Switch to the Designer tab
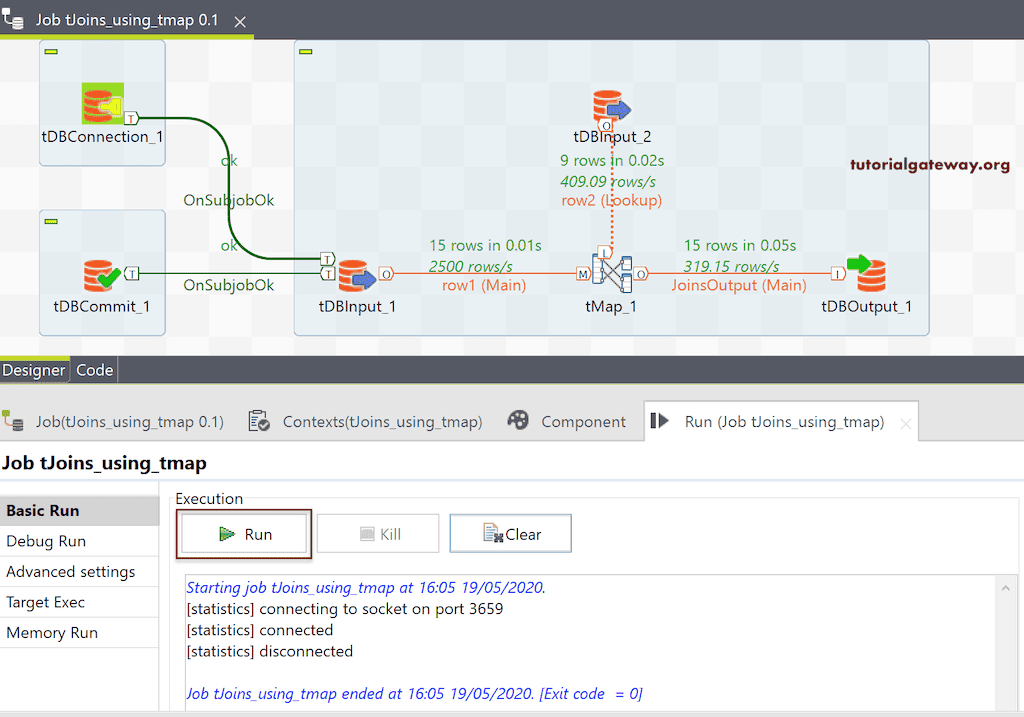The height and width of the screenshot is (717, 1024). pos(34,369)
